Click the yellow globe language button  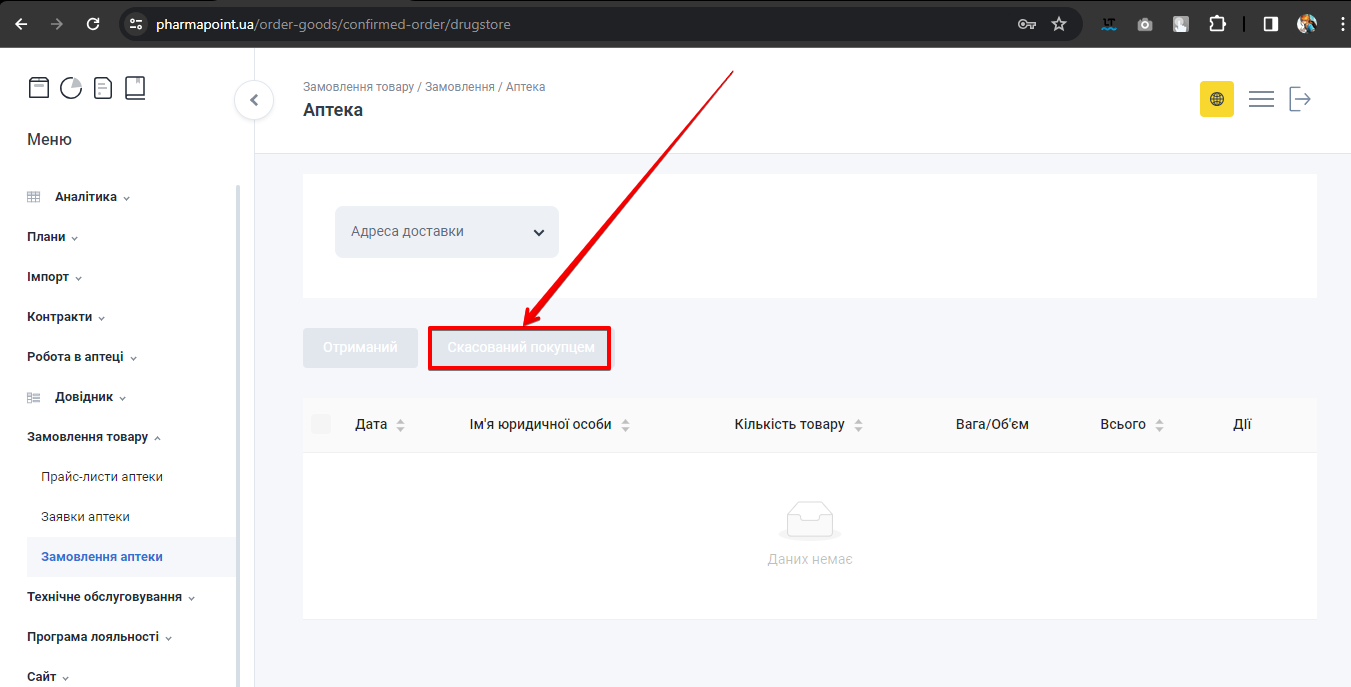[1216, 99]
